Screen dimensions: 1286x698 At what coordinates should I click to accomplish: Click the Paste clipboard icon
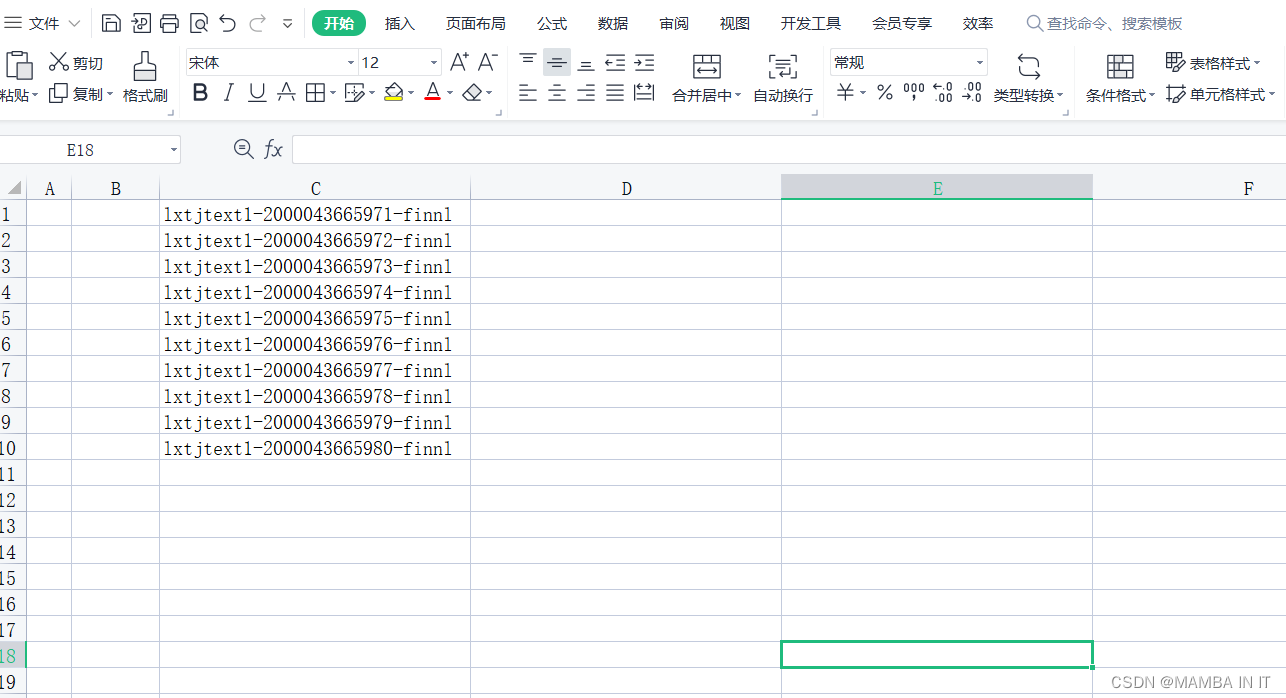[18, 66]
